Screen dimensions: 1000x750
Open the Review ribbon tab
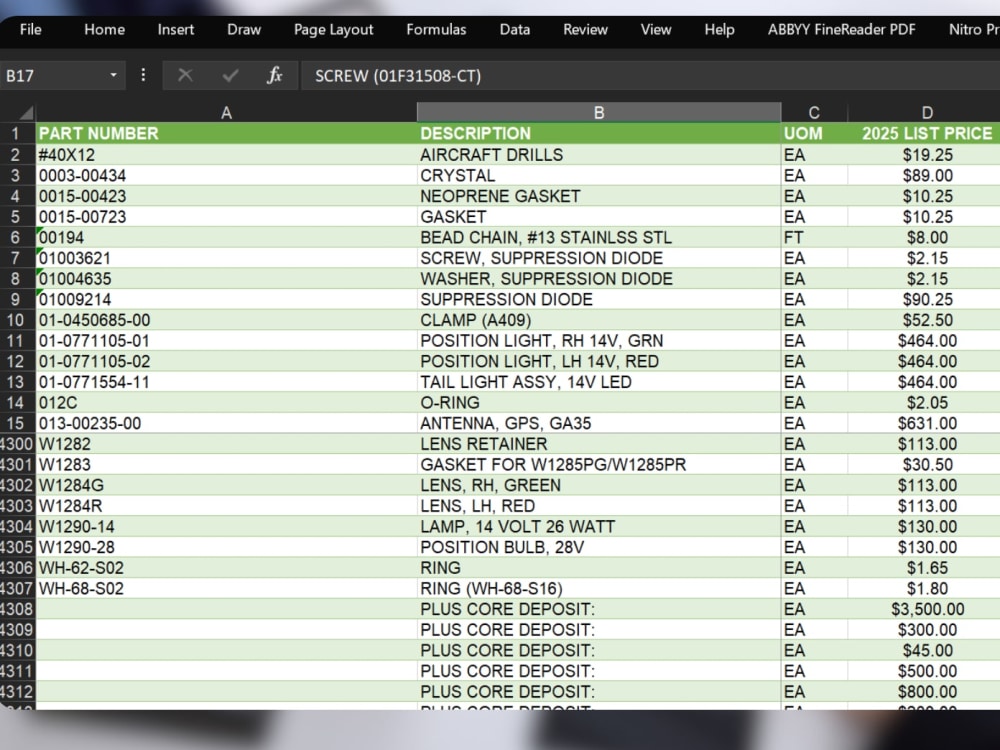pyautogui.click(x=585, y=29)
